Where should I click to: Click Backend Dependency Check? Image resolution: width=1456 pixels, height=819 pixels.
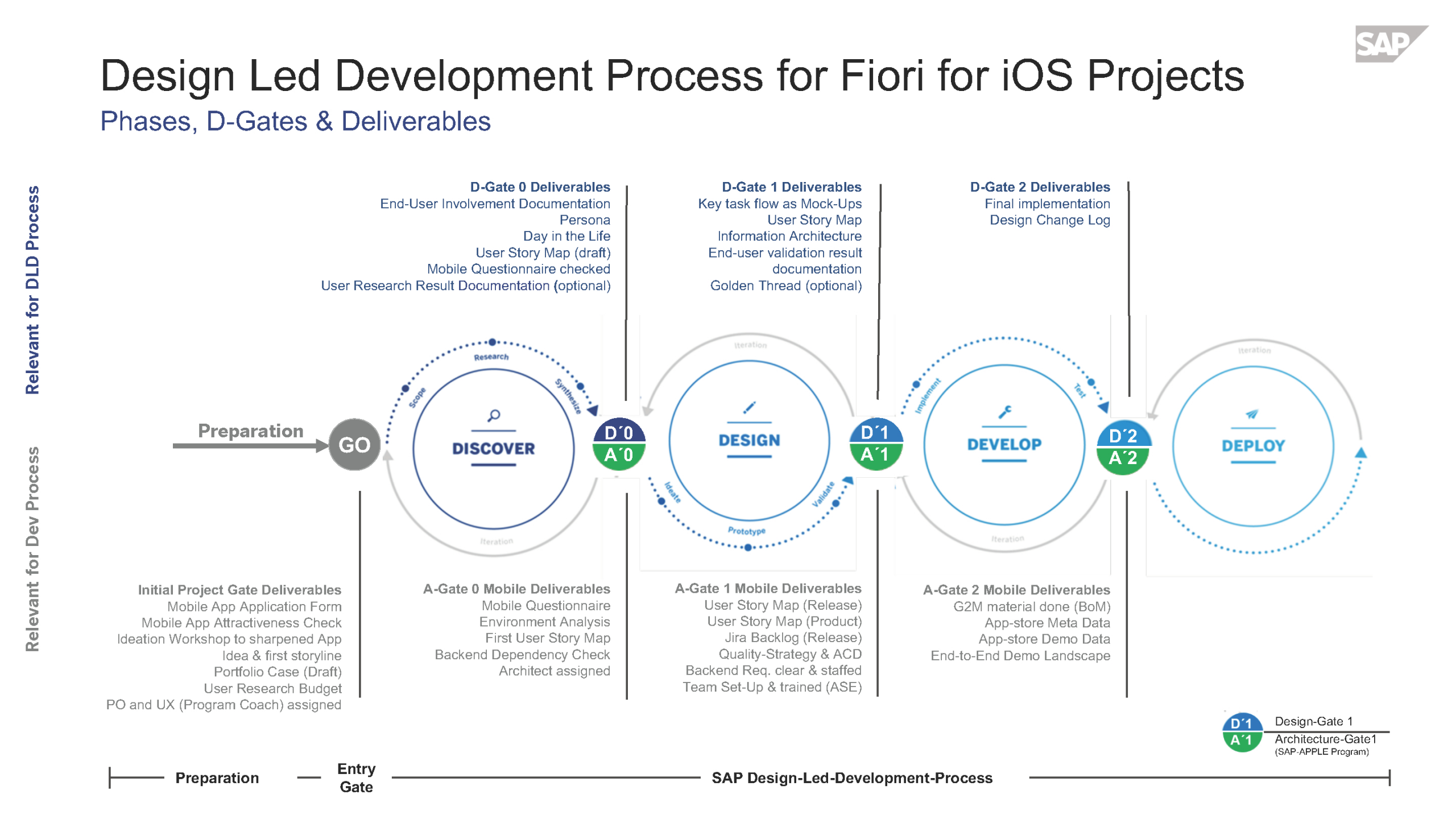[522, 655]
